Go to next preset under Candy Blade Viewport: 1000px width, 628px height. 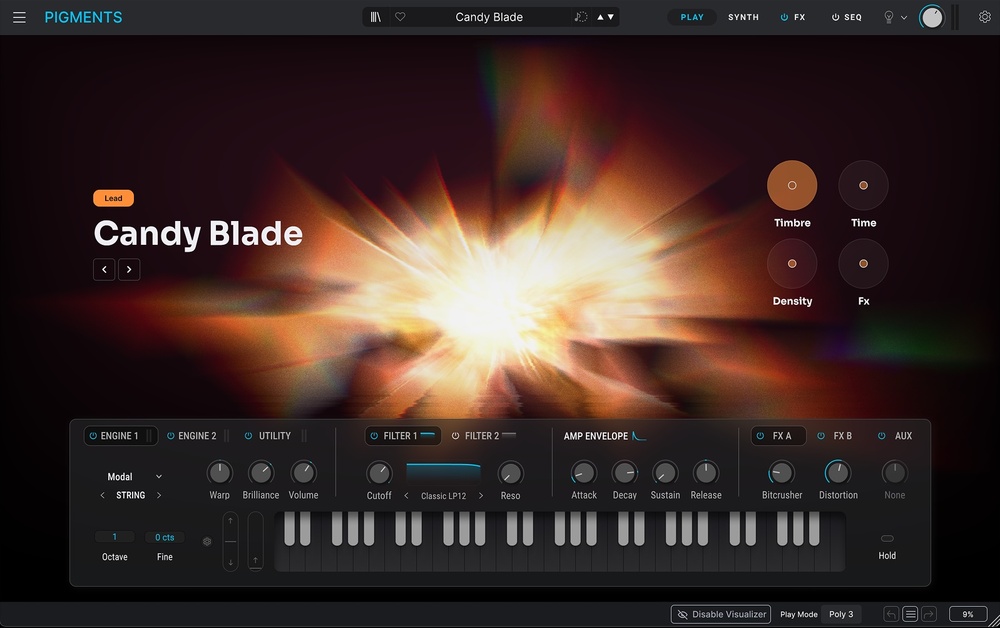(130, 269)
